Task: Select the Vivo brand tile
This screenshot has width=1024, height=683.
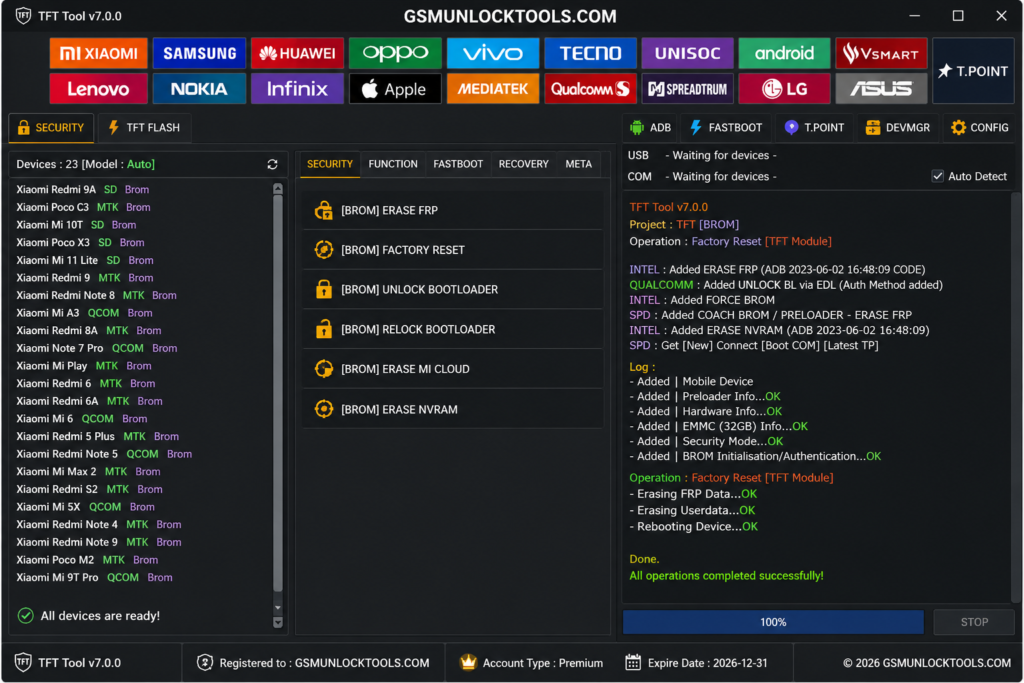Action: coord(493,53)
